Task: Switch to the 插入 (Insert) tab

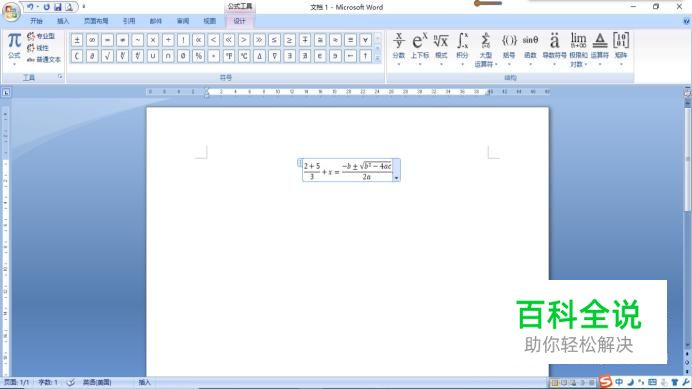Action: 63,21
